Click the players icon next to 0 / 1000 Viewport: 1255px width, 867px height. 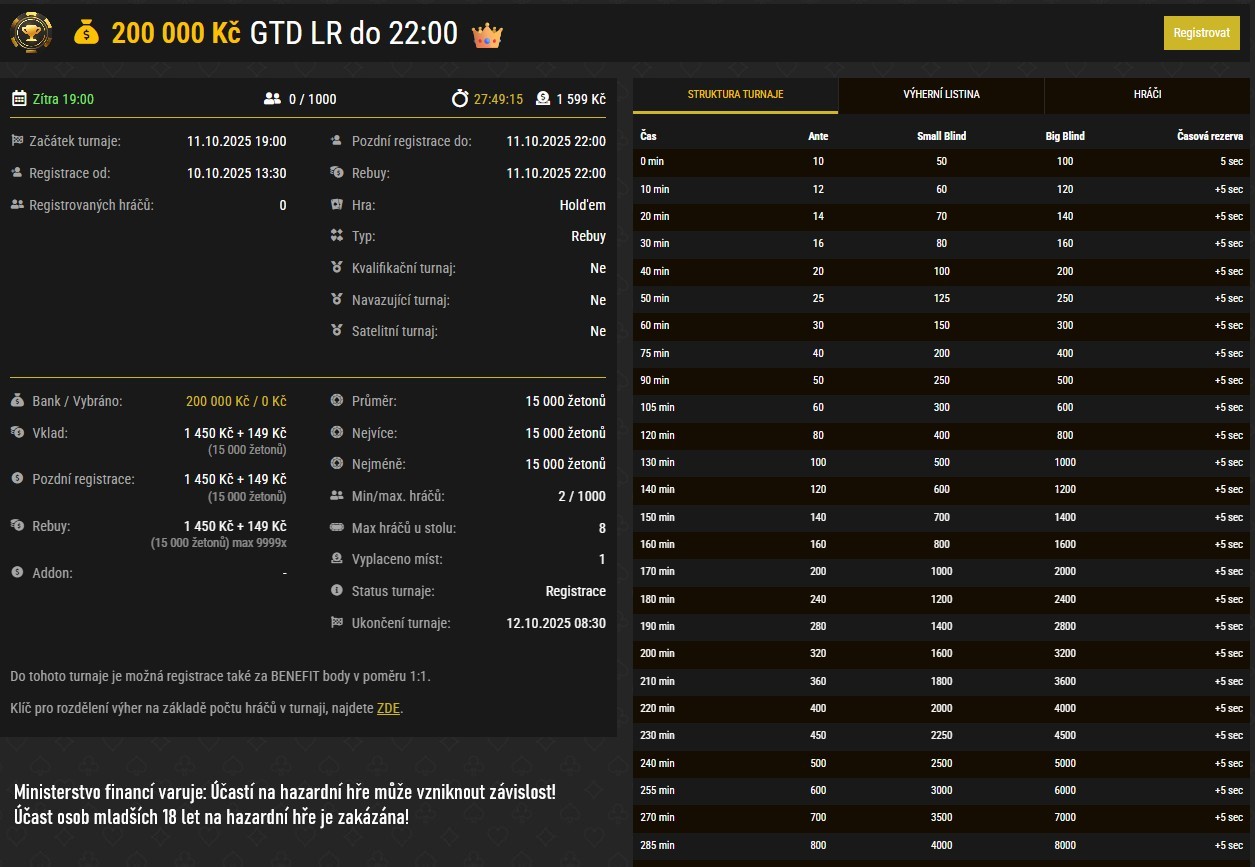[x=272, y=99]
